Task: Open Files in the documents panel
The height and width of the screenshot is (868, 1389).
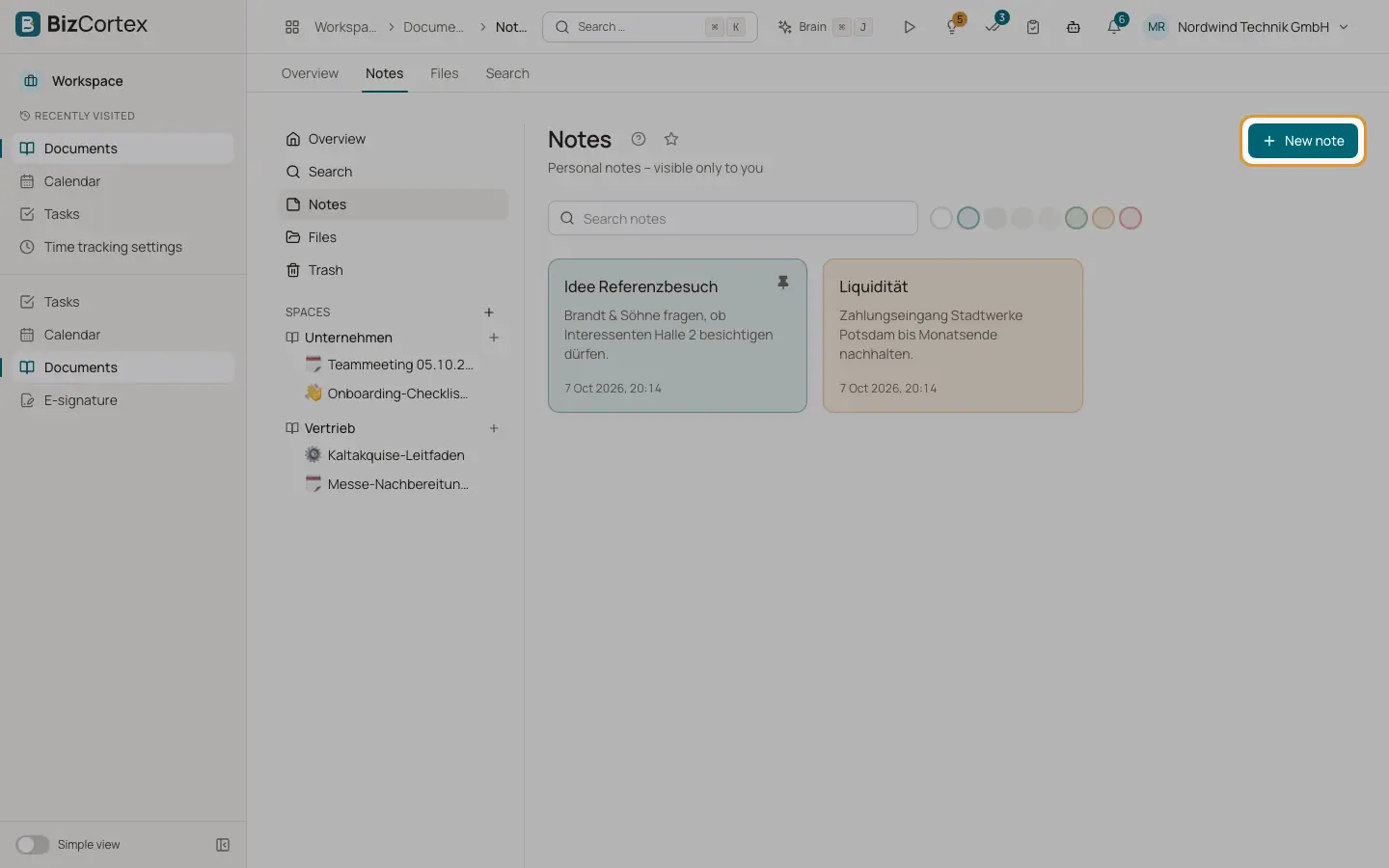Action: pos(393,237)
